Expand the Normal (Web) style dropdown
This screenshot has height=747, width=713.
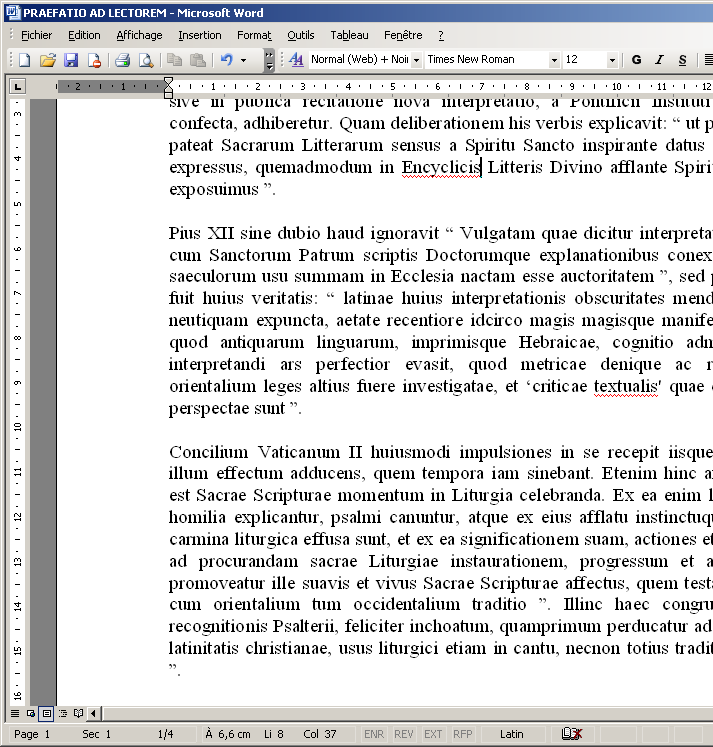(416, 60)
